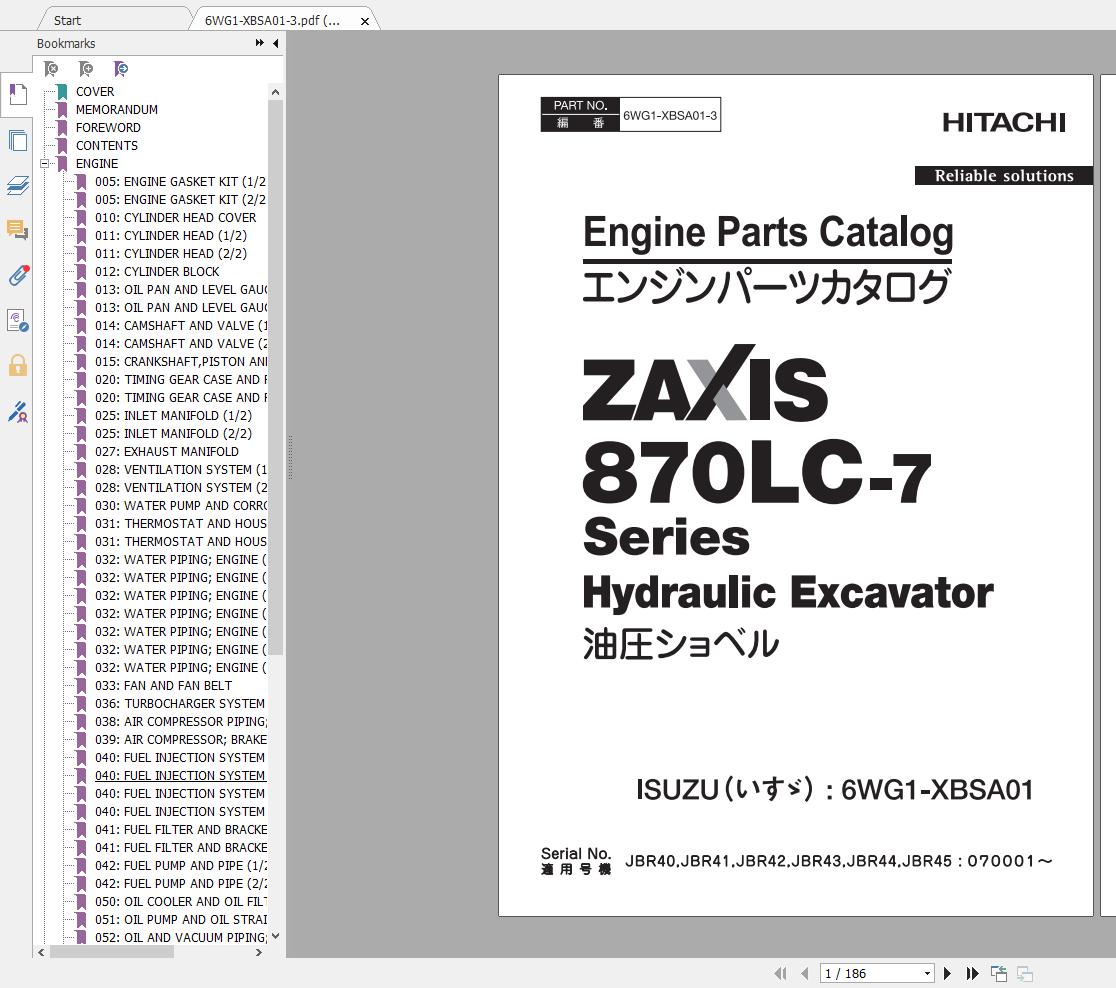Screen dimensions: 1116x988
Task: Open 051: OIL PUMP bookmark
Action: click(181, 920)
